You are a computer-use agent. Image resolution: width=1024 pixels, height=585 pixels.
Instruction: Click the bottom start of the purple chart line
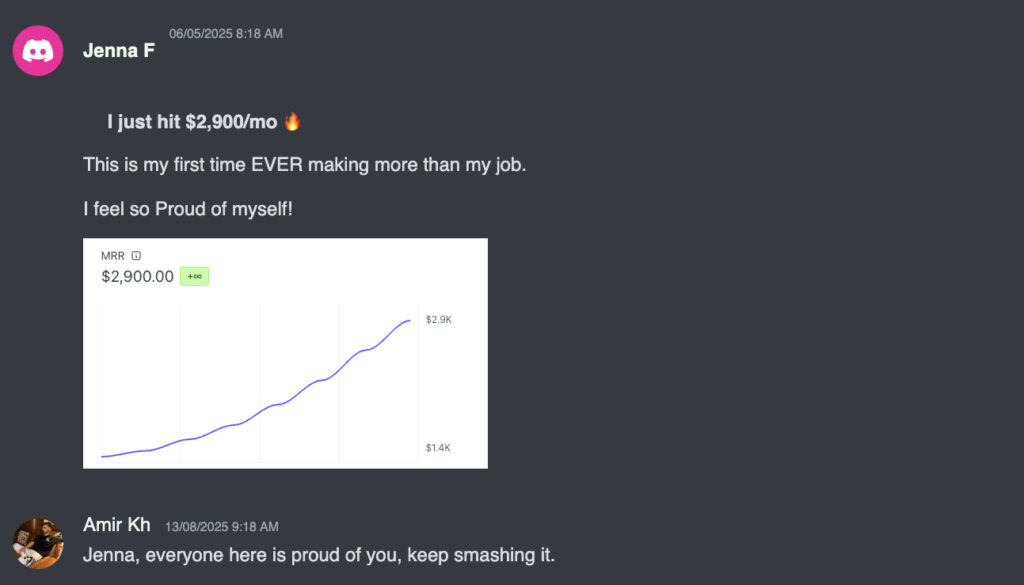(103, 456)
